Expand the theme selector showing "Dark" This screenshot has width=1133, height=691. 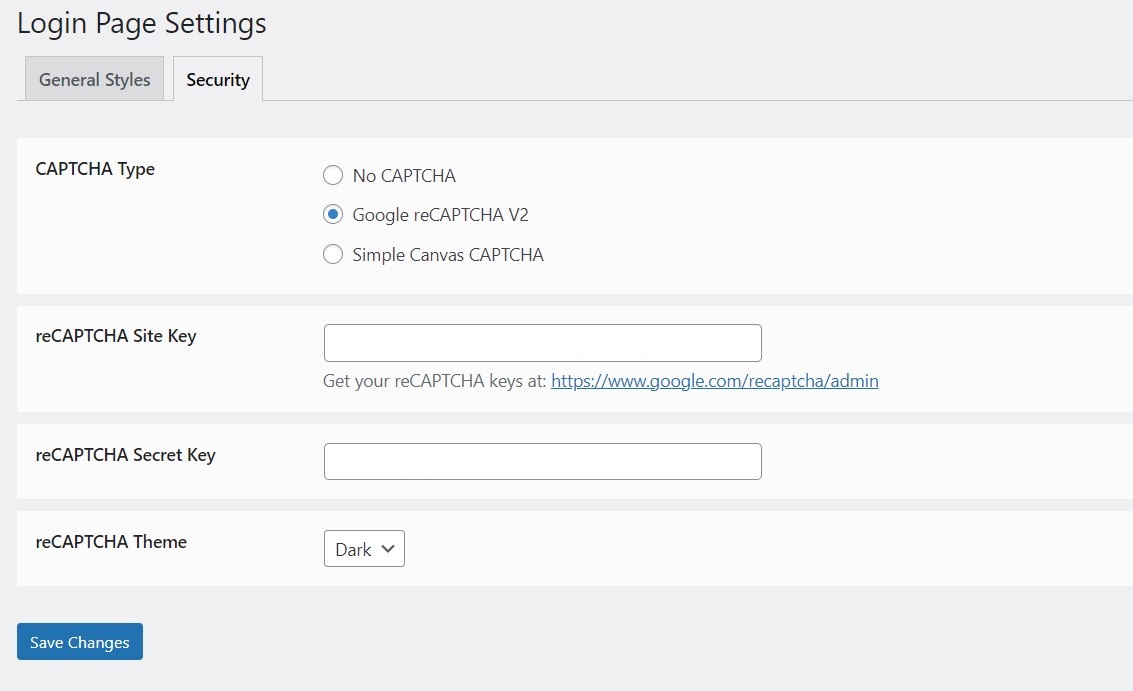(363, 548)
